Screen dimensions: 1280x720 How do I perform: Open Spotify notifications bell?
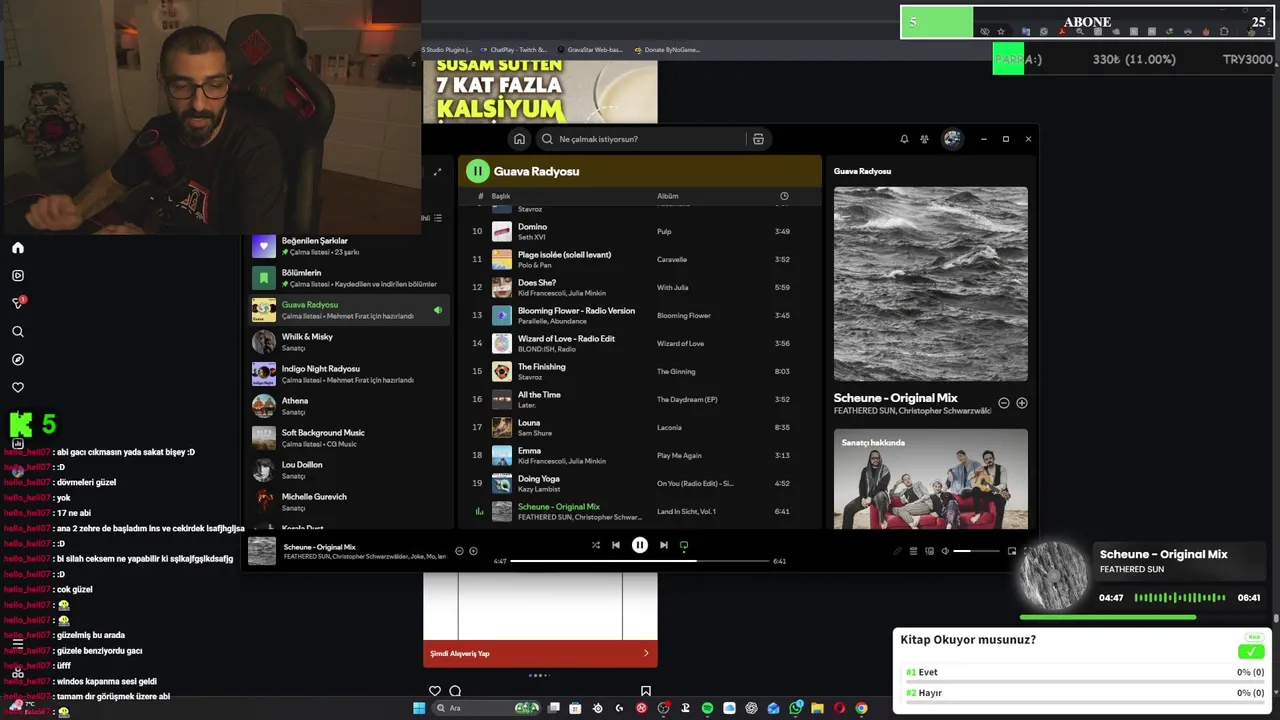click(x=904, y=139)
